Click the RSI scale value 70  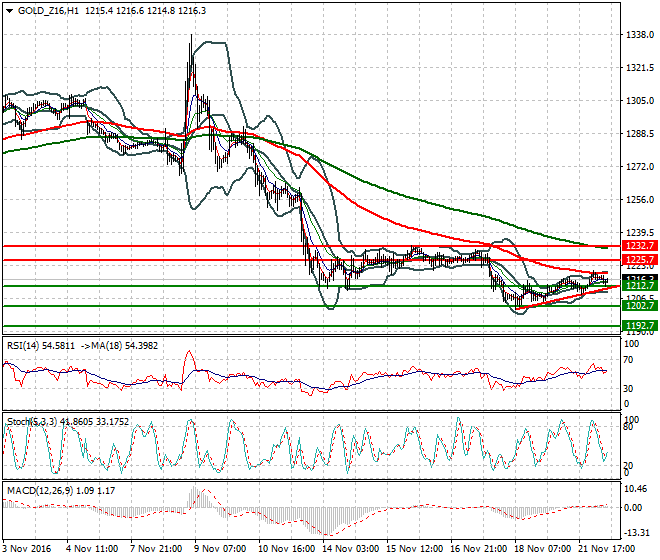(628, 360)
